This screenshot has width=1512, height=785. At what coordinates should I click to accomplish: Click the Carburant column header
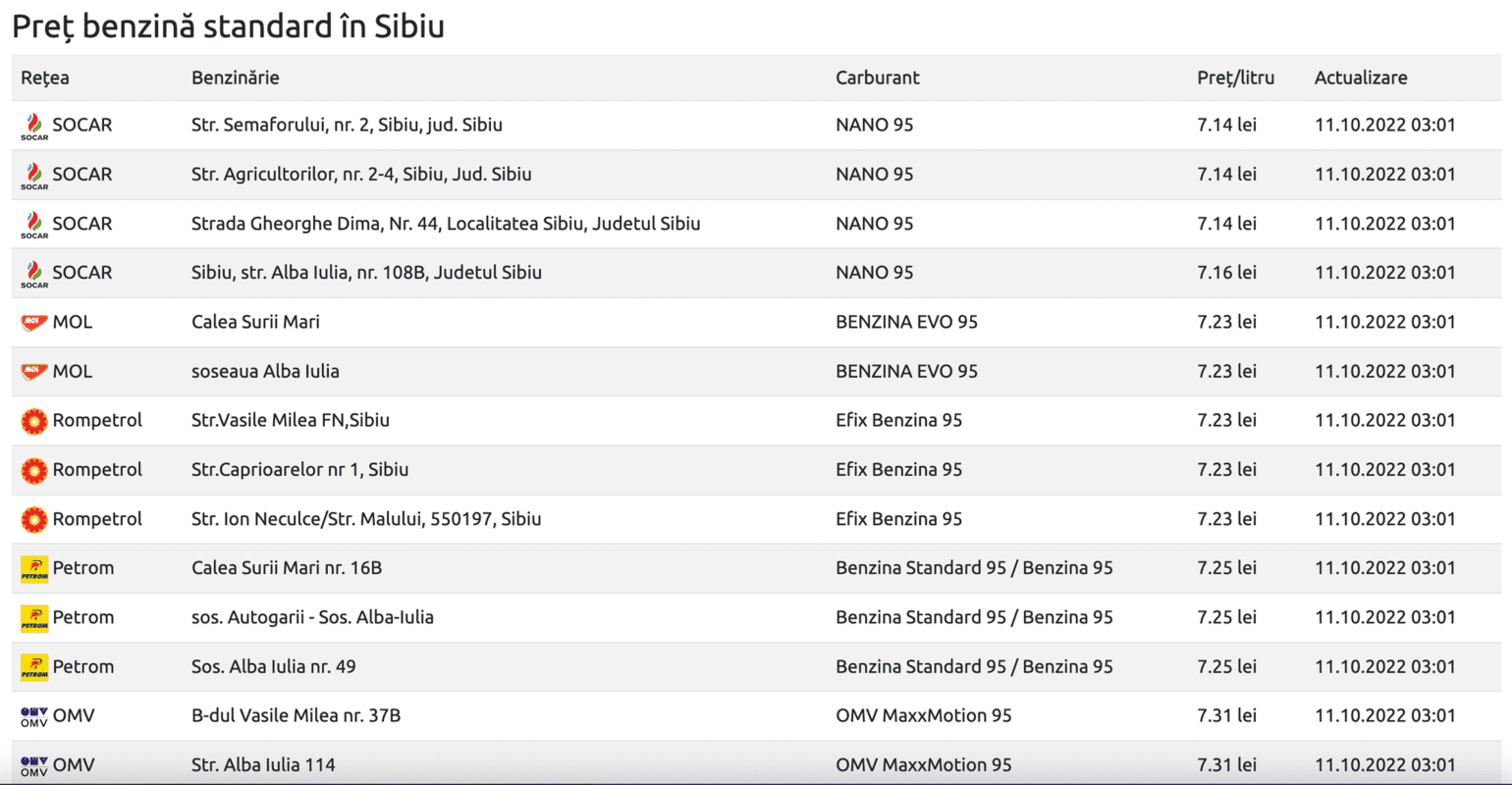[878, 78]
